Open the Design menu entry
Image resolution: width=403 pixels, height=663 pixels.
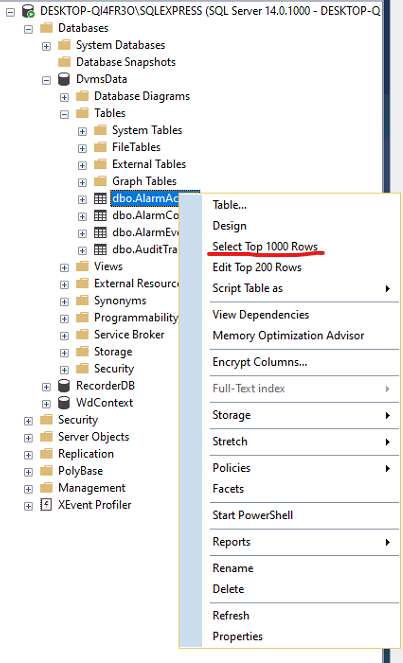coord(229,226)
